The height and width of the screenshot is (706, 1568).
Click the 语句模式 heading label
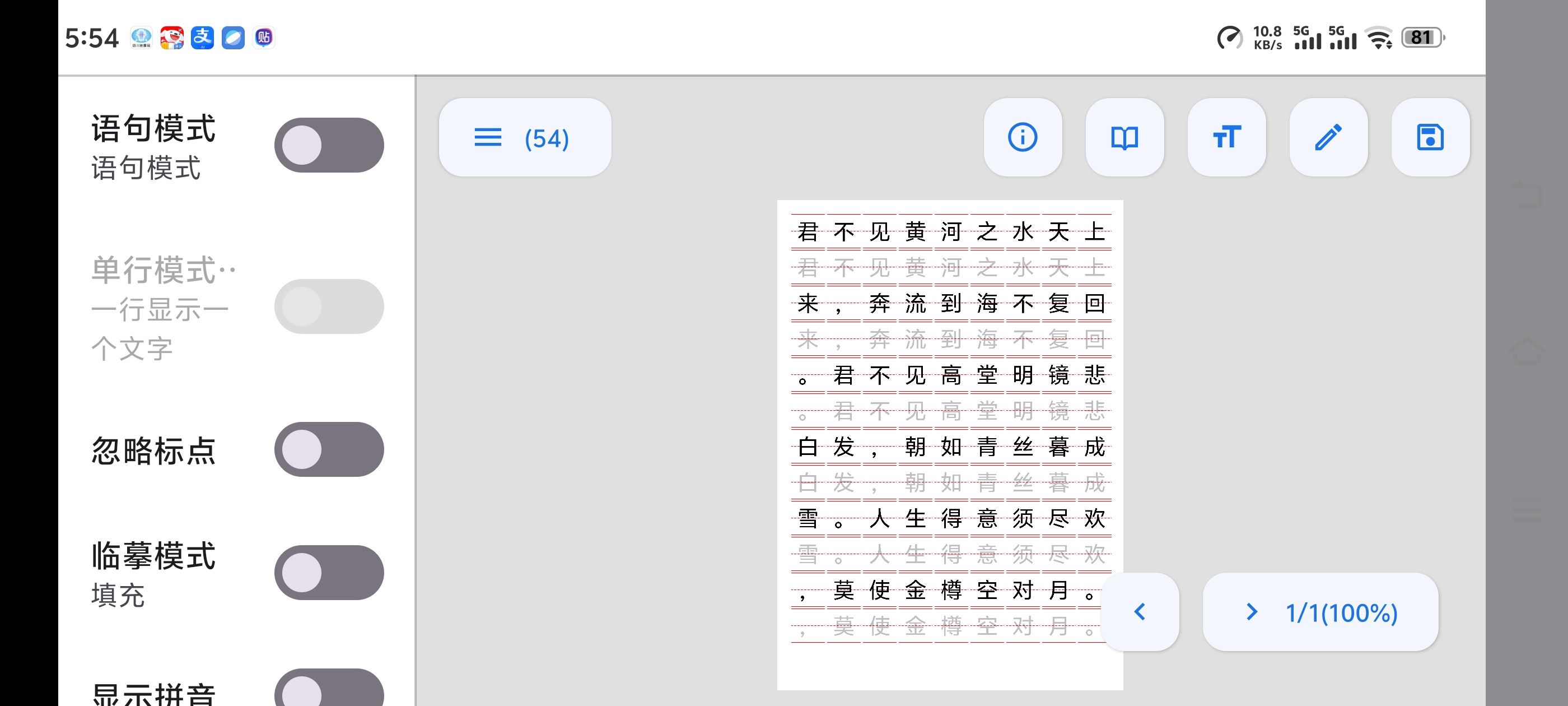[153, 128]
